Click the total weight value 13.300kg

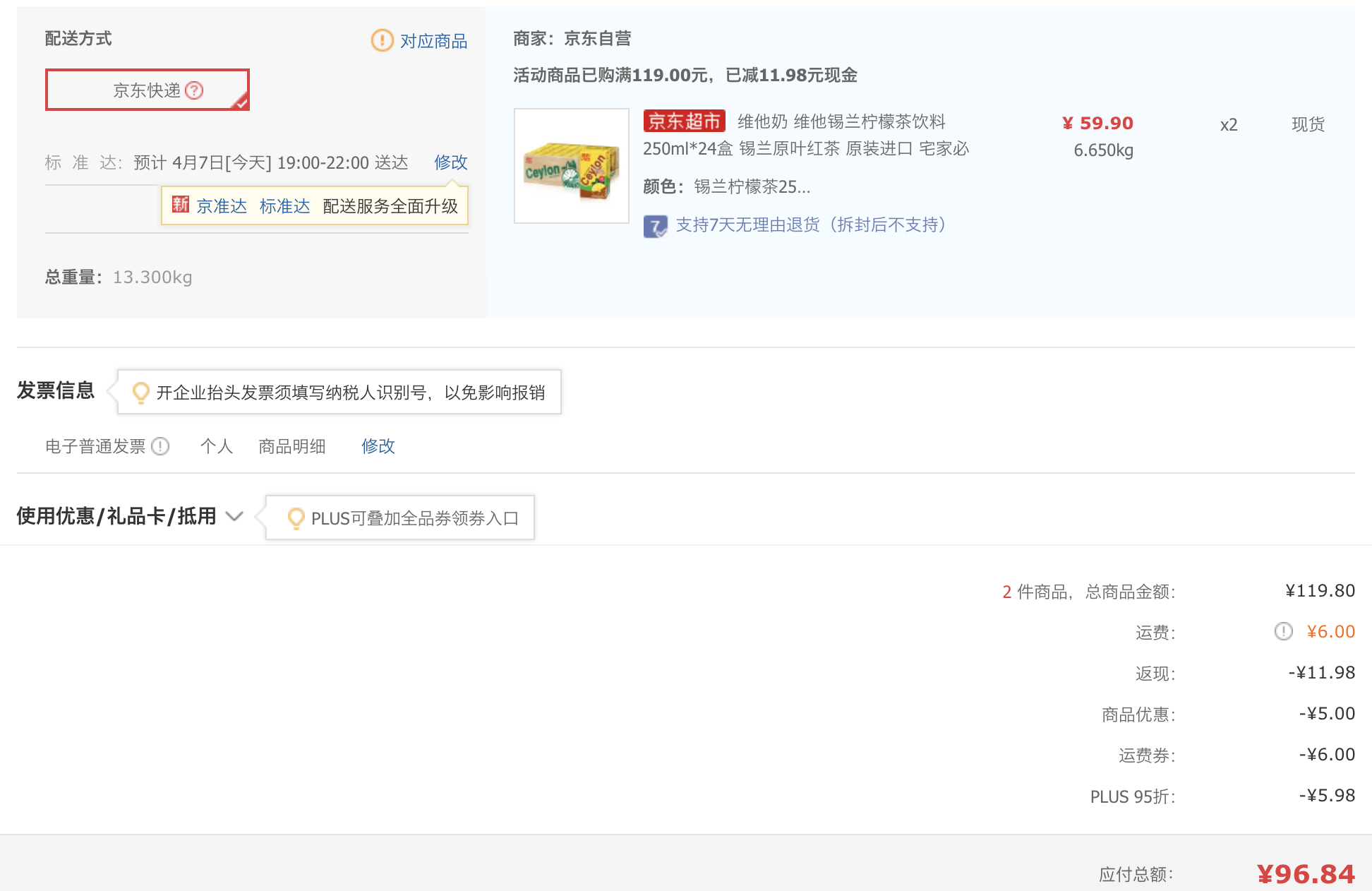click(x=152, y=277)
